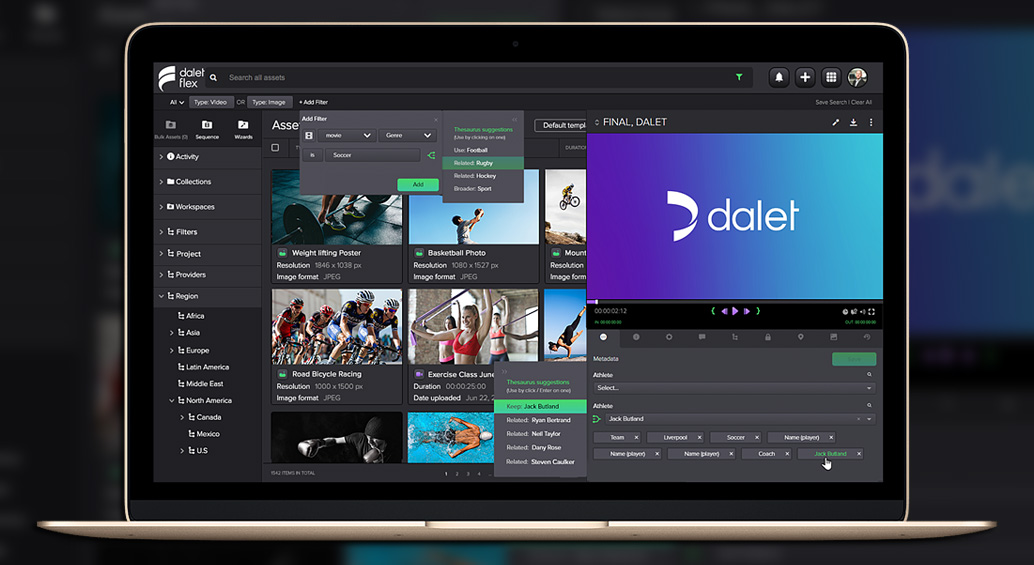Open the Athlete Select... dropdown

(734, 388)
